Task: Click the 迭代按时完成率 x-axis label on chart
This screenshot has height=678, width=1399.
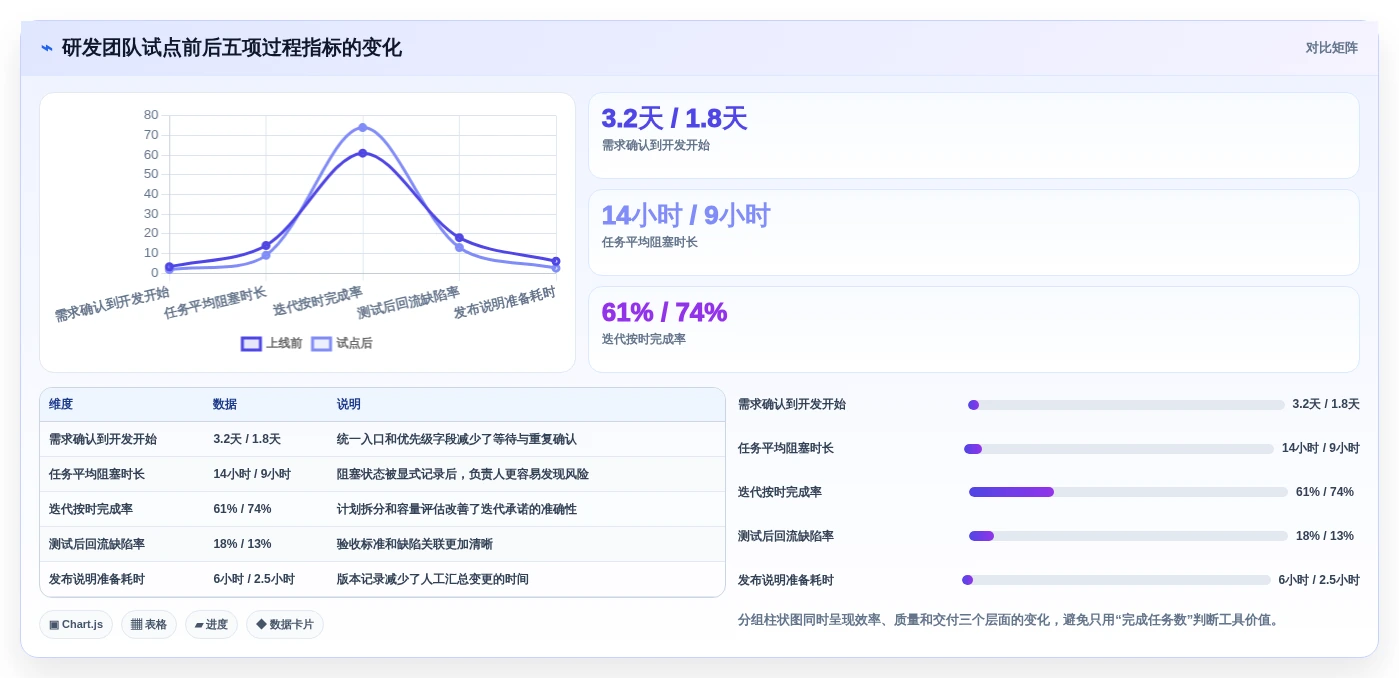Action: 317,301
